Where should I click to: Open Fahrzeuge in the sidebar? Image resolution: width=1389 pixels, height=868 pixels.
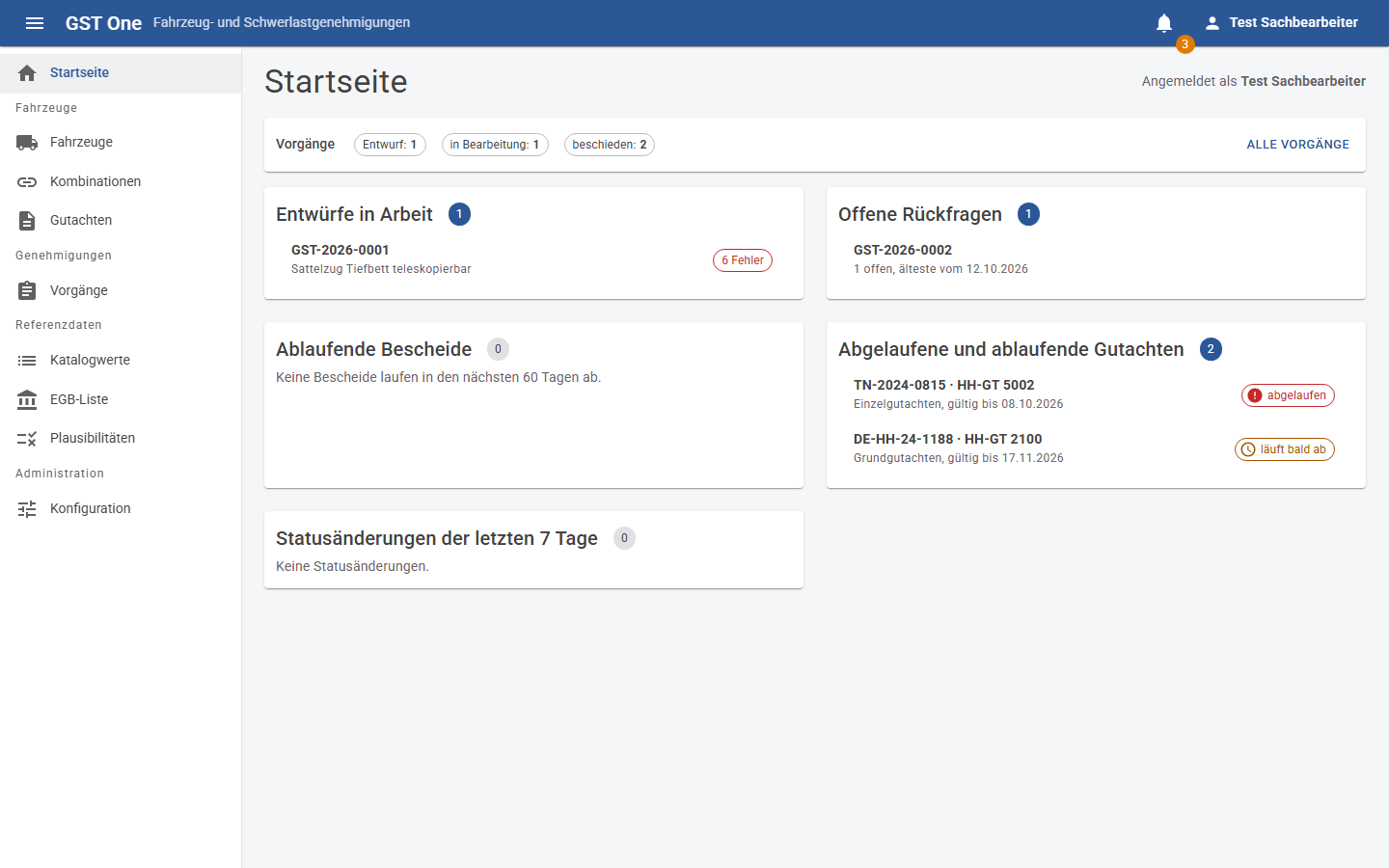pyautogui.click(x=121, y=143)
